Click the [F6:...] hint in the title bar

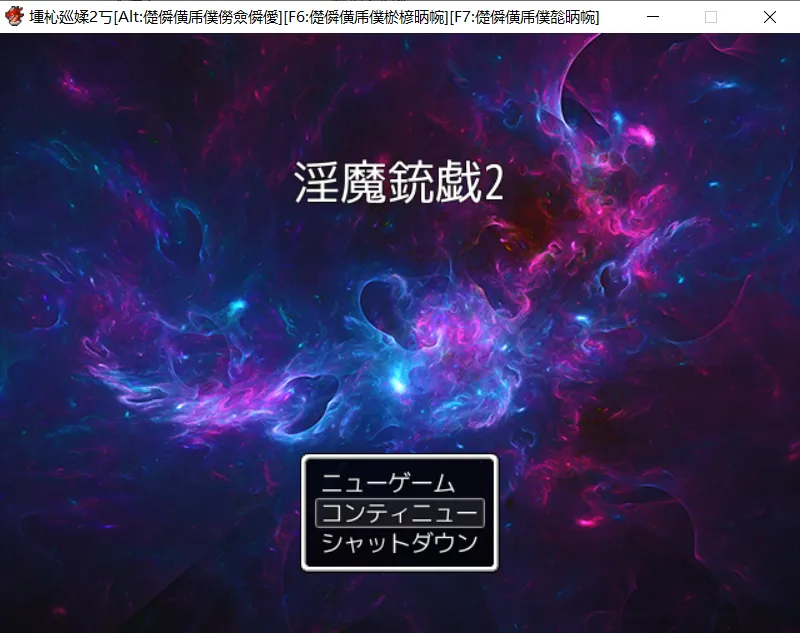coord(364,17)
